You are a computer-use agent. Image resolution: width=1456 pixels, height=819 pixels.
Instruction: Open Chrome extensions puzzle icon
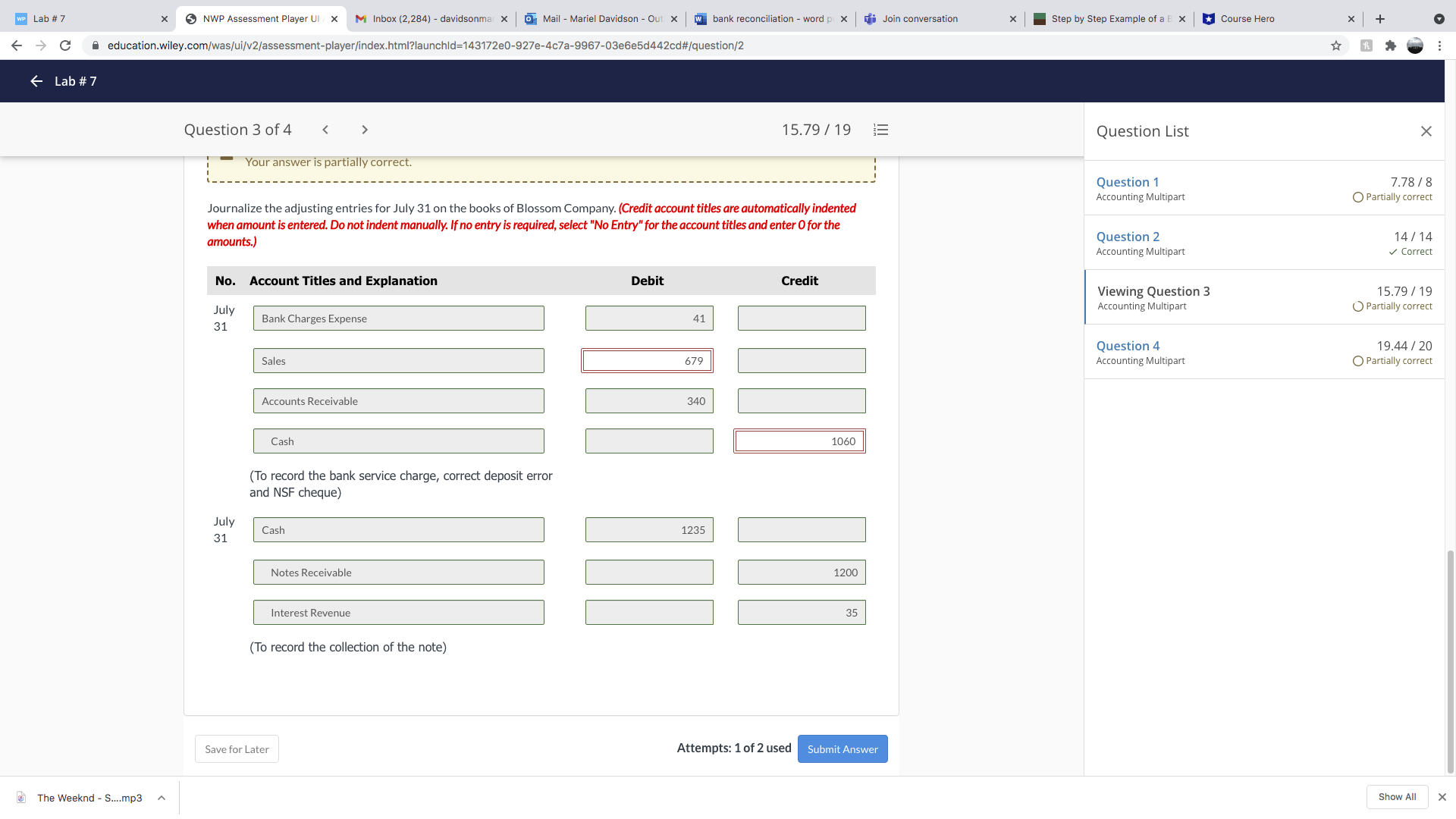(x=1390, y=45)
